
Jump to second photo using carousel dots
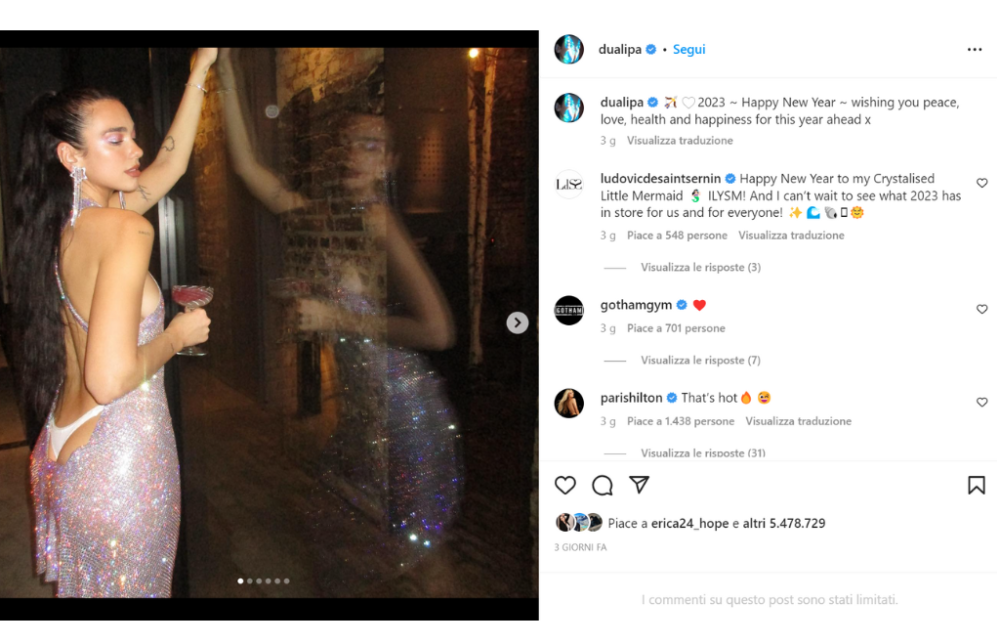(249, 581)
